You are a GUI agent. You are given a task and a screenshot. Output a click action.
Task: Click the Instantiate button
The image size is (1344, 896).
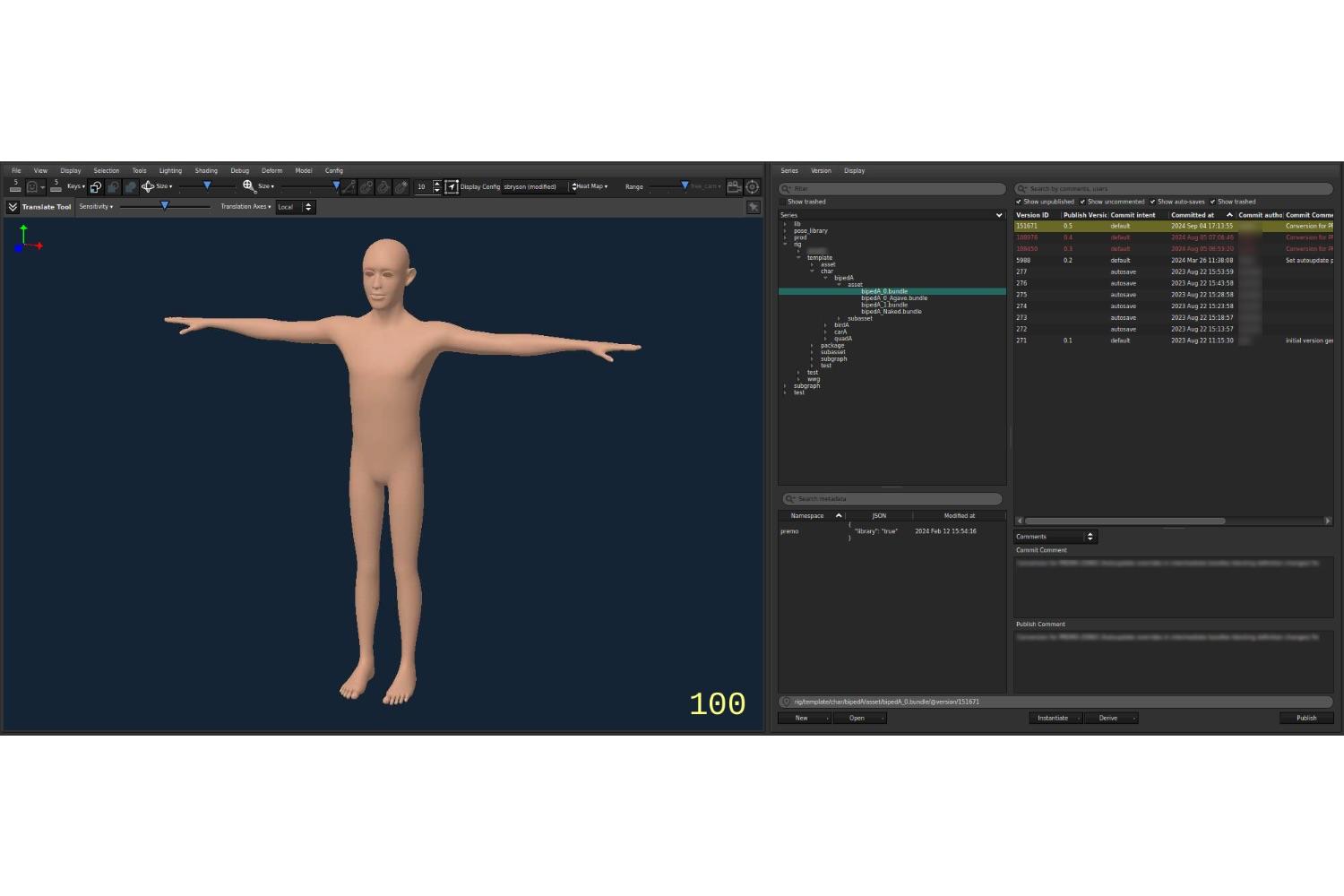[x=1053, y=718]
